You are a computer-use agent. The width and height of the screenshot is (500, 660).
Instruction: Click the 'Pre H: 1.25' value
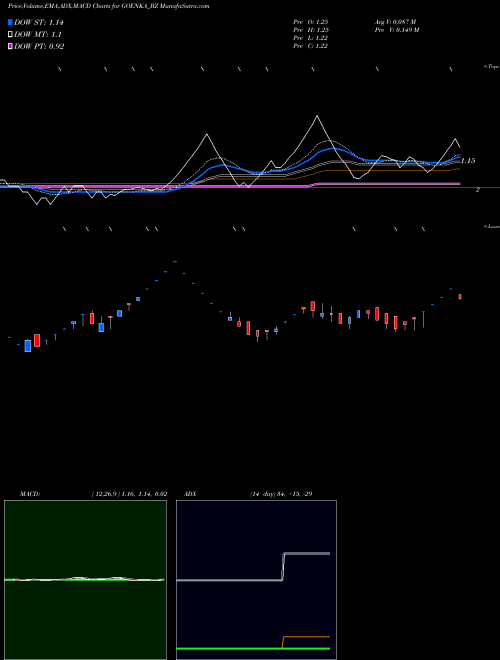(x=311, y=30)
